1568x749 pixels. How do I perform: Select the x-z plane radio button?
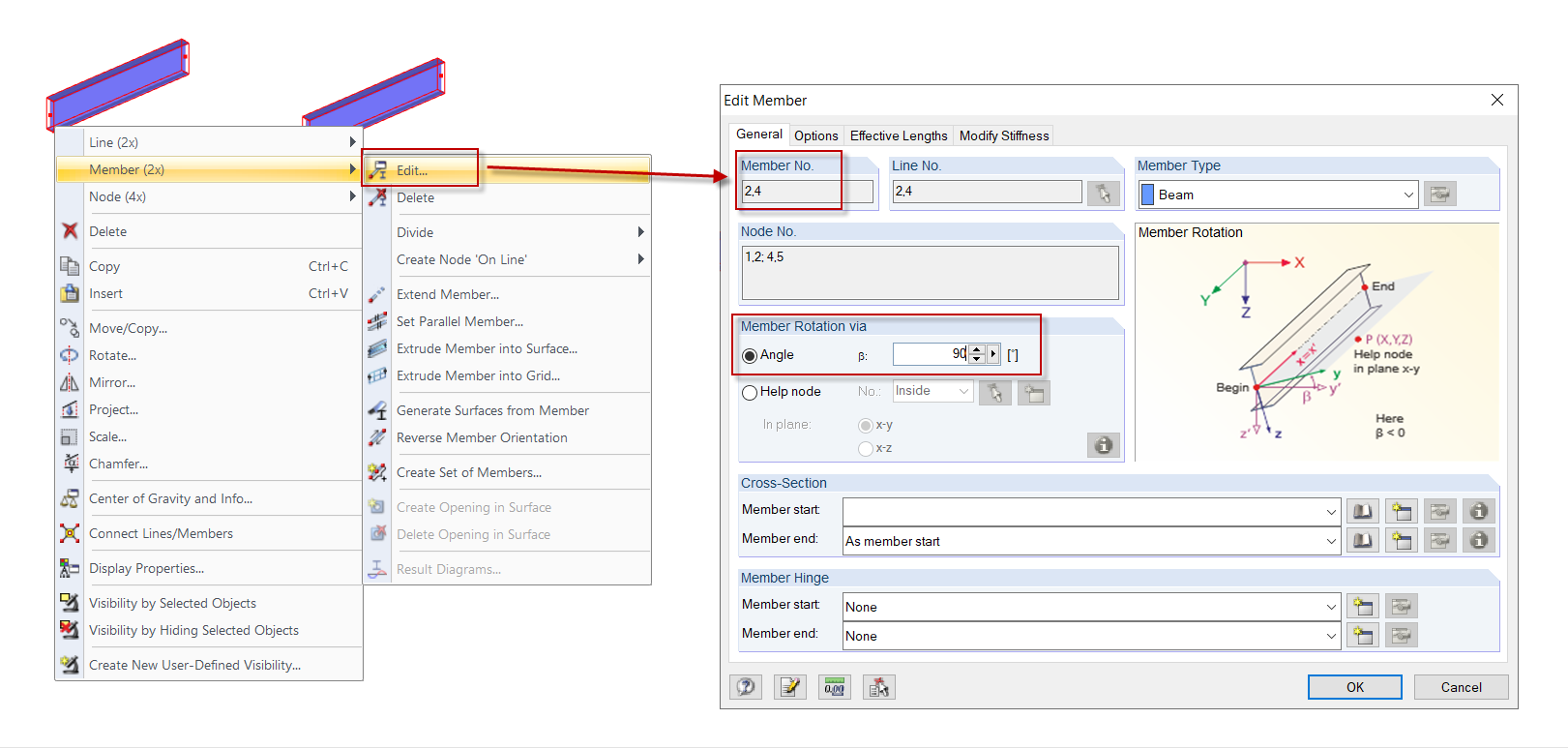click(866, 449)
